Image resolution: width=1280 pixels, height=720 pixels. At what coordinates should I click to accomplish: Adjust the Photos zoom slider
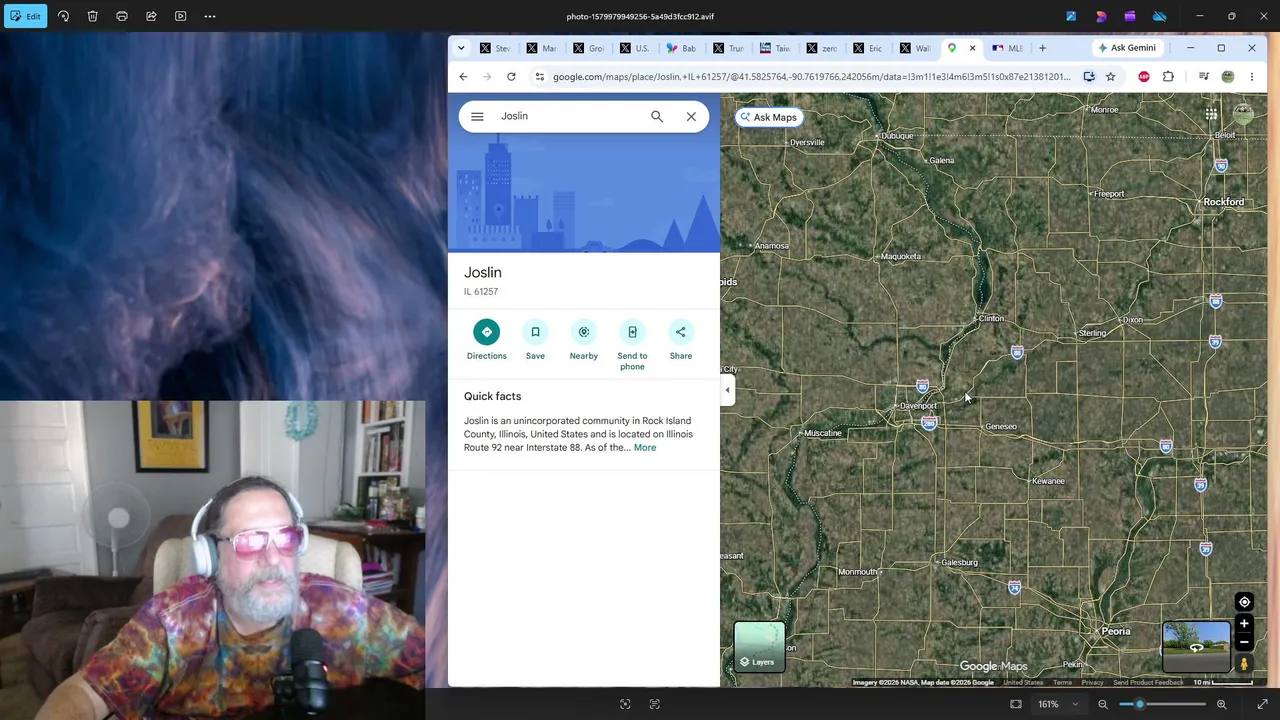point(1162,705)
